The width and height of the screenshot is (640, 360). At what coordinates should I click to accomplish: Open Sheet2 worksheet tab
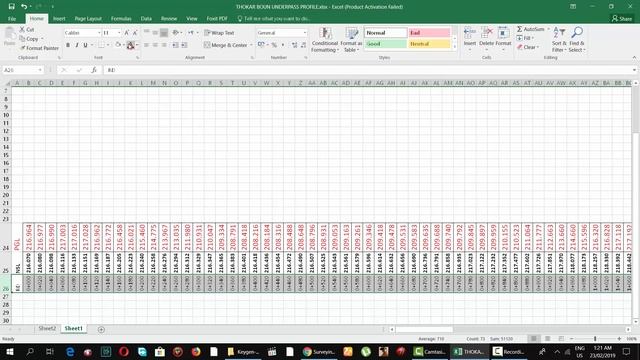[x=47, y=328]
